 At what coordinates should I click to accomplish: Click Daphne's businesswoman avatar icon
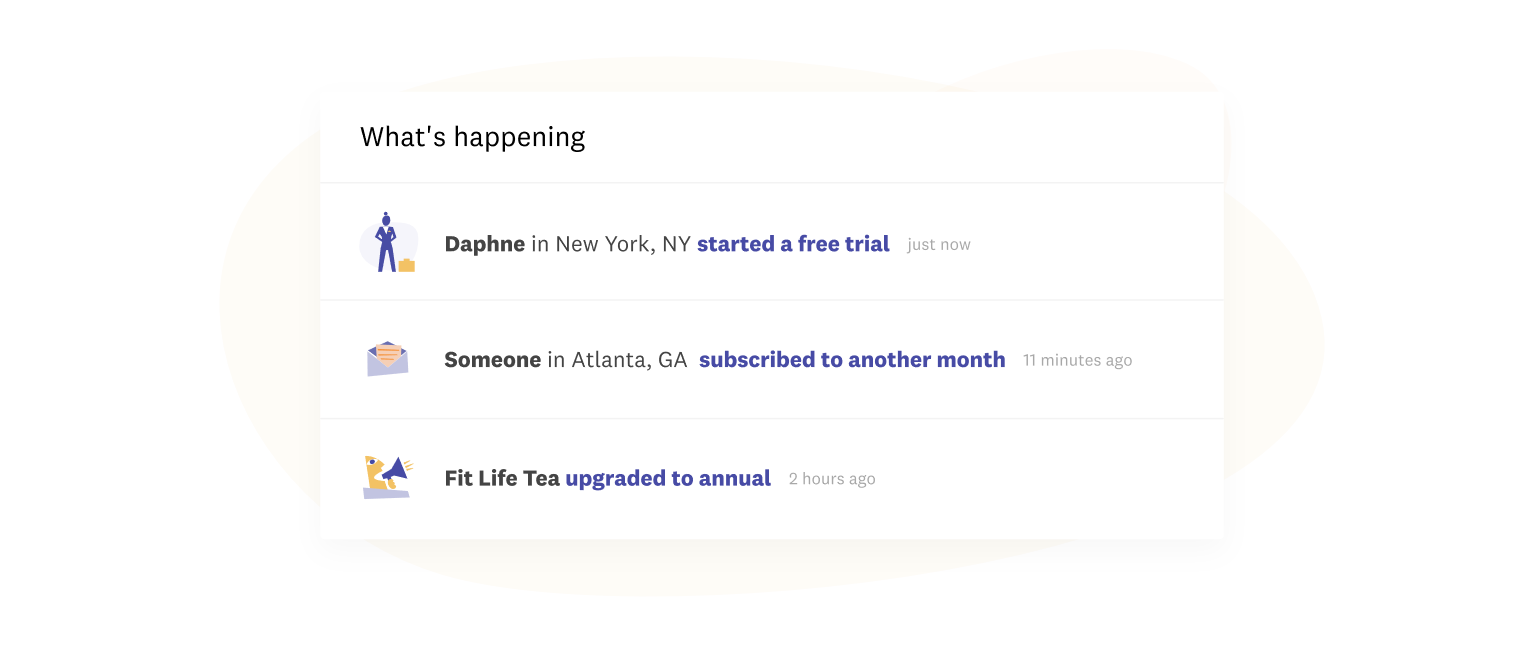tap(387, 240)
